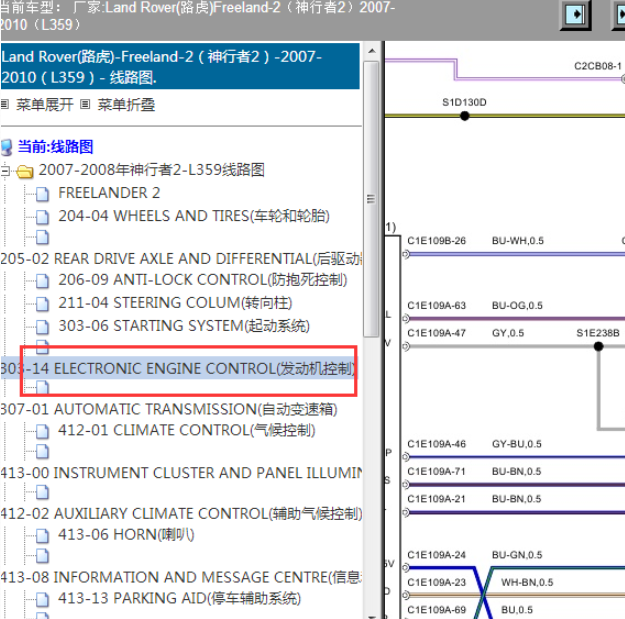Click the C2CB08-1 connector label
Viewport: 625px width, 619px height.
tap(597, 66)
